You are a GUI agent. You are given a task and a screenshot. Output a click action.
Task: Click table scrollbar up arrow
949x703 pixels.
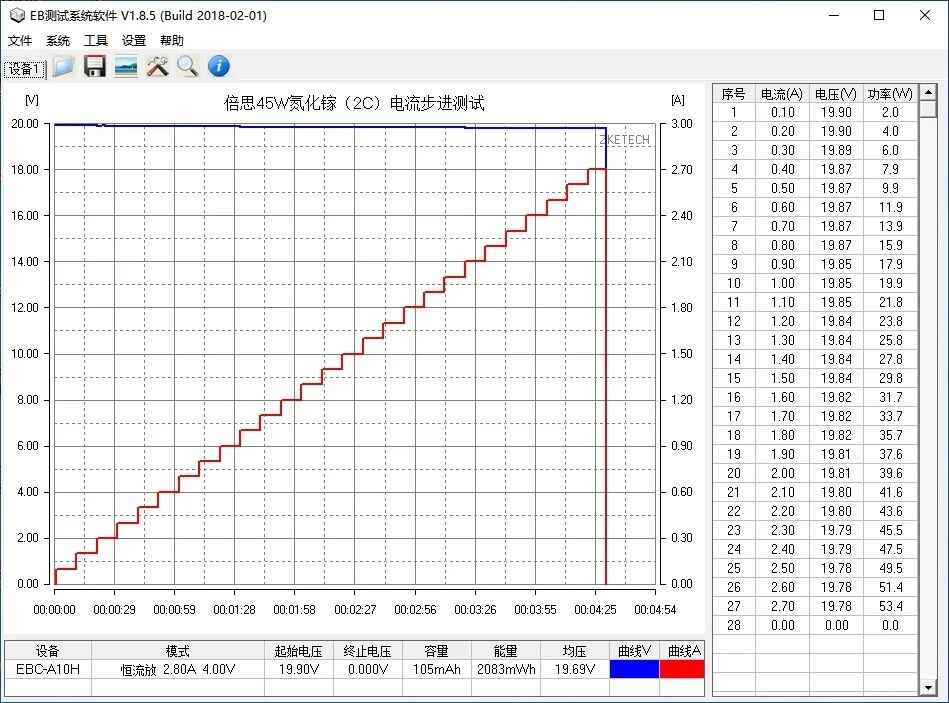tap(928, 92)
